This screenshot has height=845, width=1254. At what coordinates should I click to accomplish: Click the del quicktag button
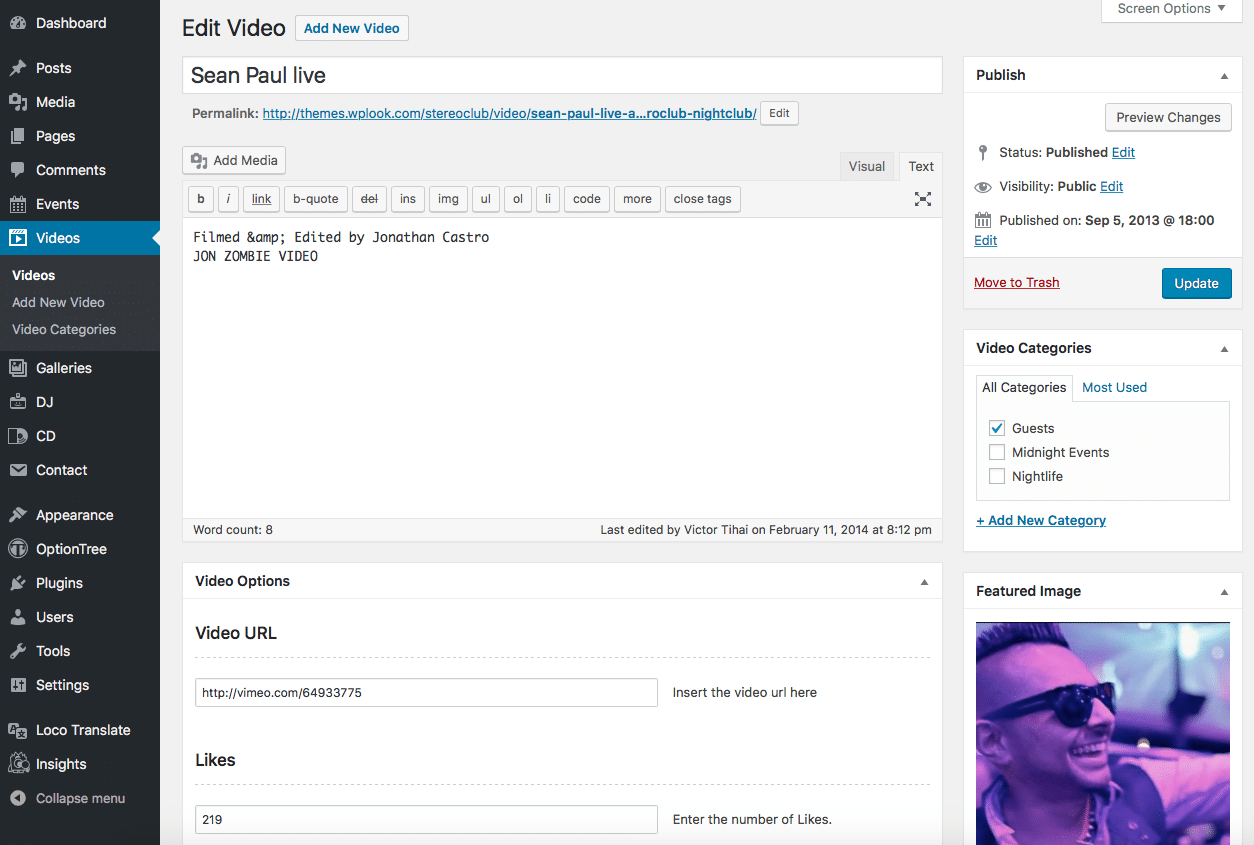369,199
